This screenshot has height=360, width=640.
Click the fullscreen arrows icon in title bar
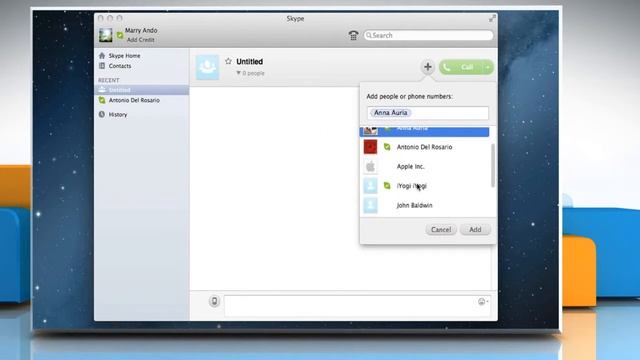coord(492,18)
